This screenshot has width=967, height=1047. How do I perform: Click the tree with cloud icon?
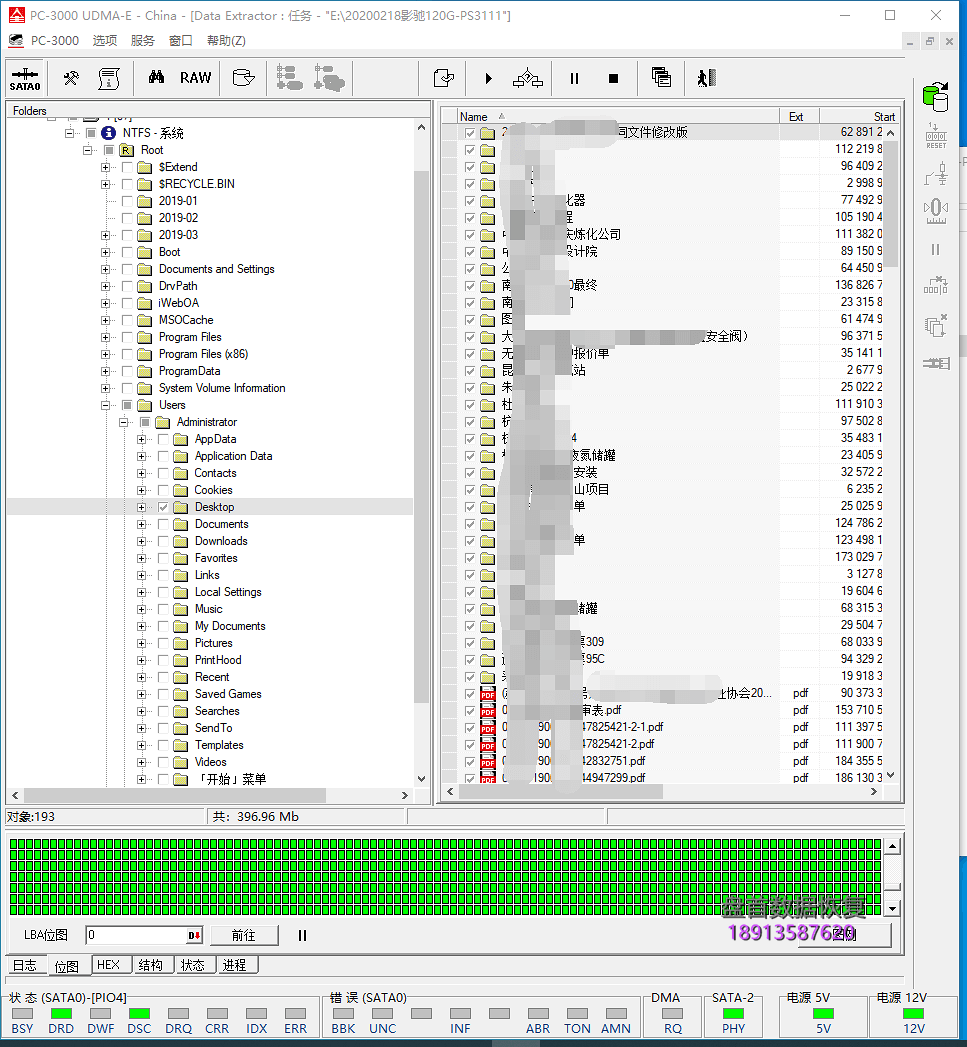[x=329, y=77]
